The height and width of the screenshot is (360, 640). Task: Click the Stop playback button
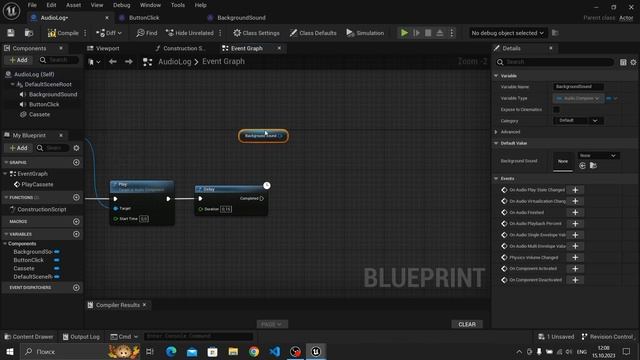click(x=428, y=33)
